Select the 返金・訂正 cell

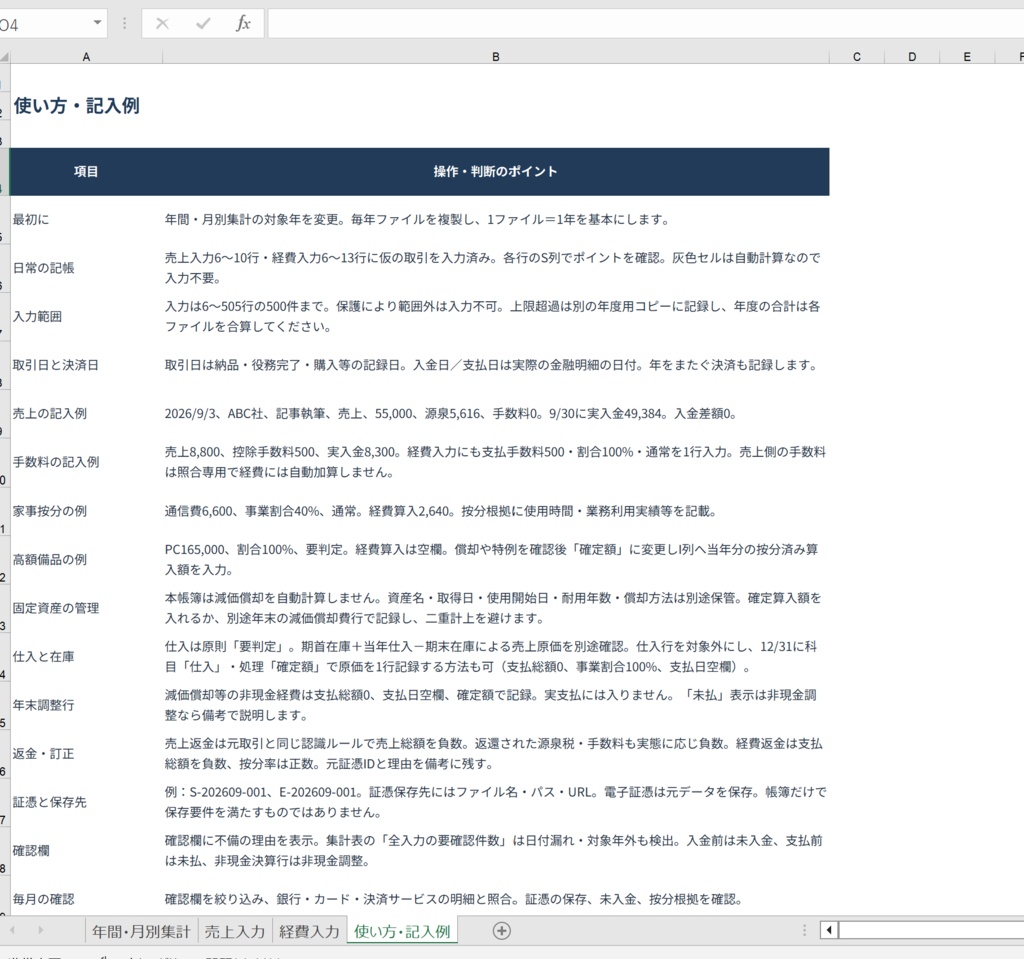pos(86,753)
